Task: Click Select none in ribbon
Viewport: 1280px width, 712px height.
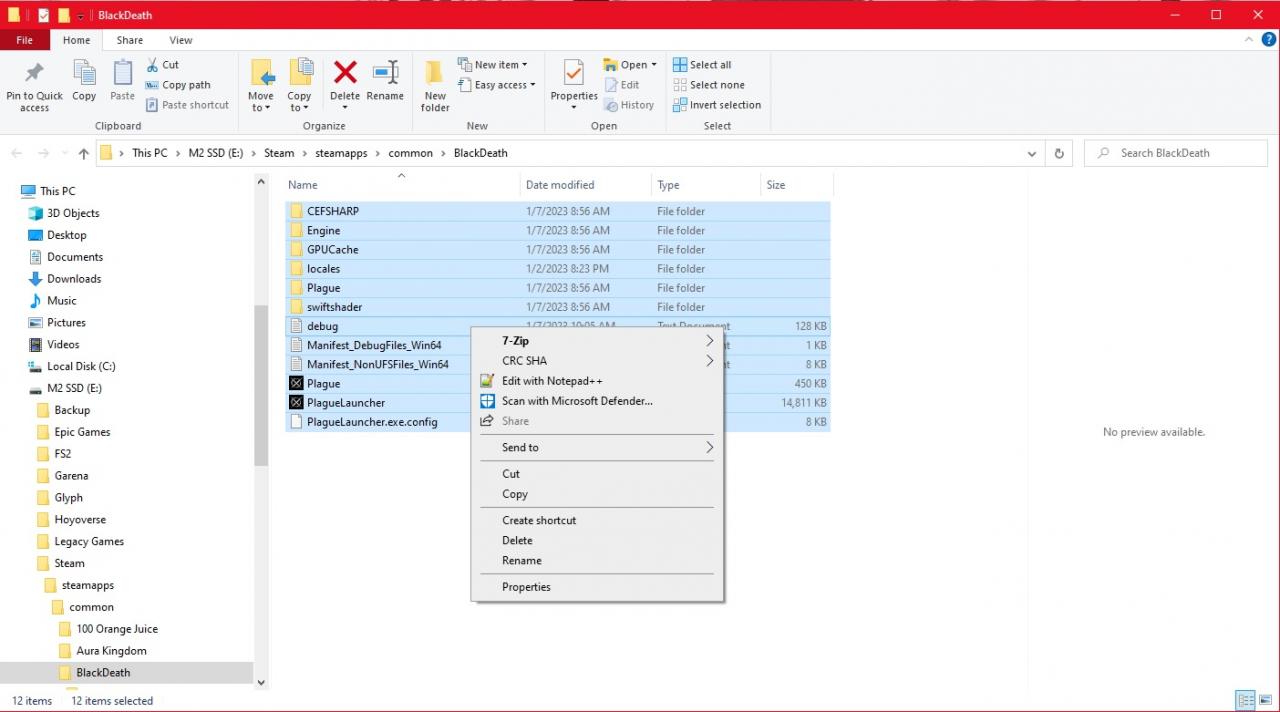Action: point(716,85)
